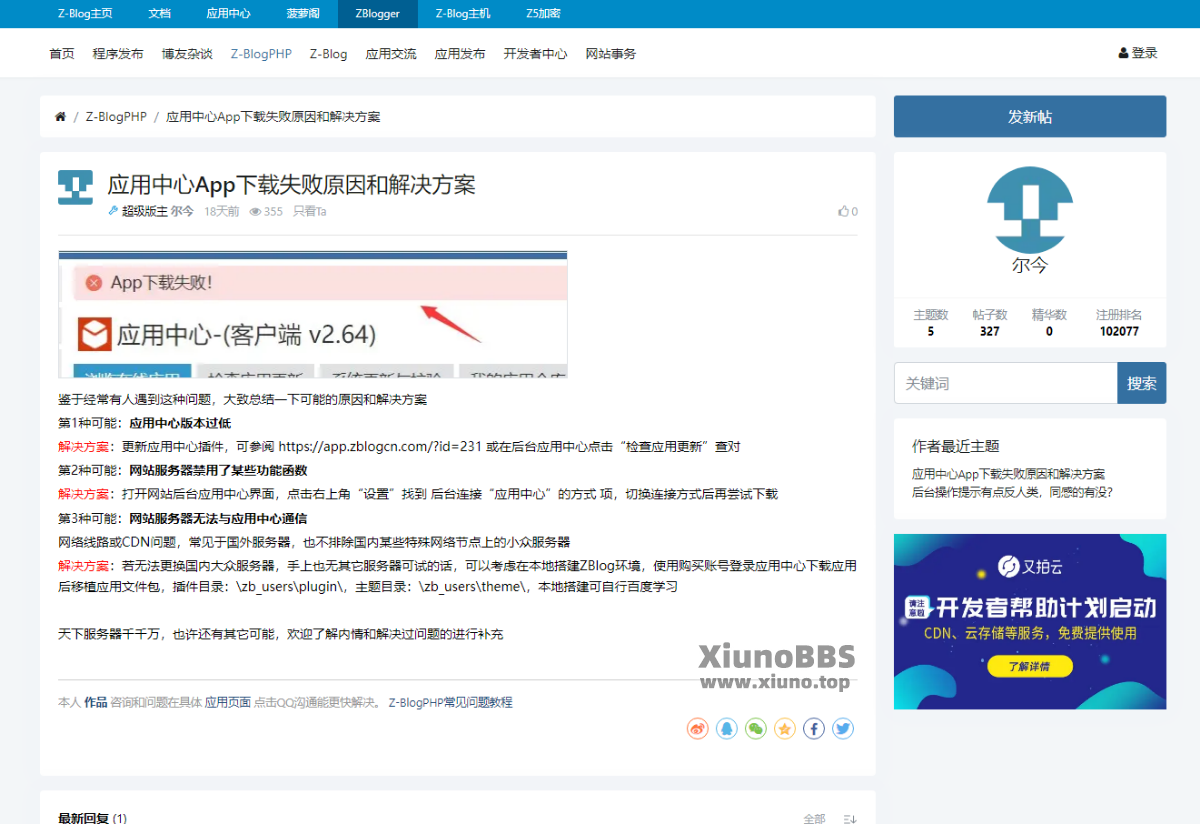Click the author avatar beside the post title

[75, 187]
